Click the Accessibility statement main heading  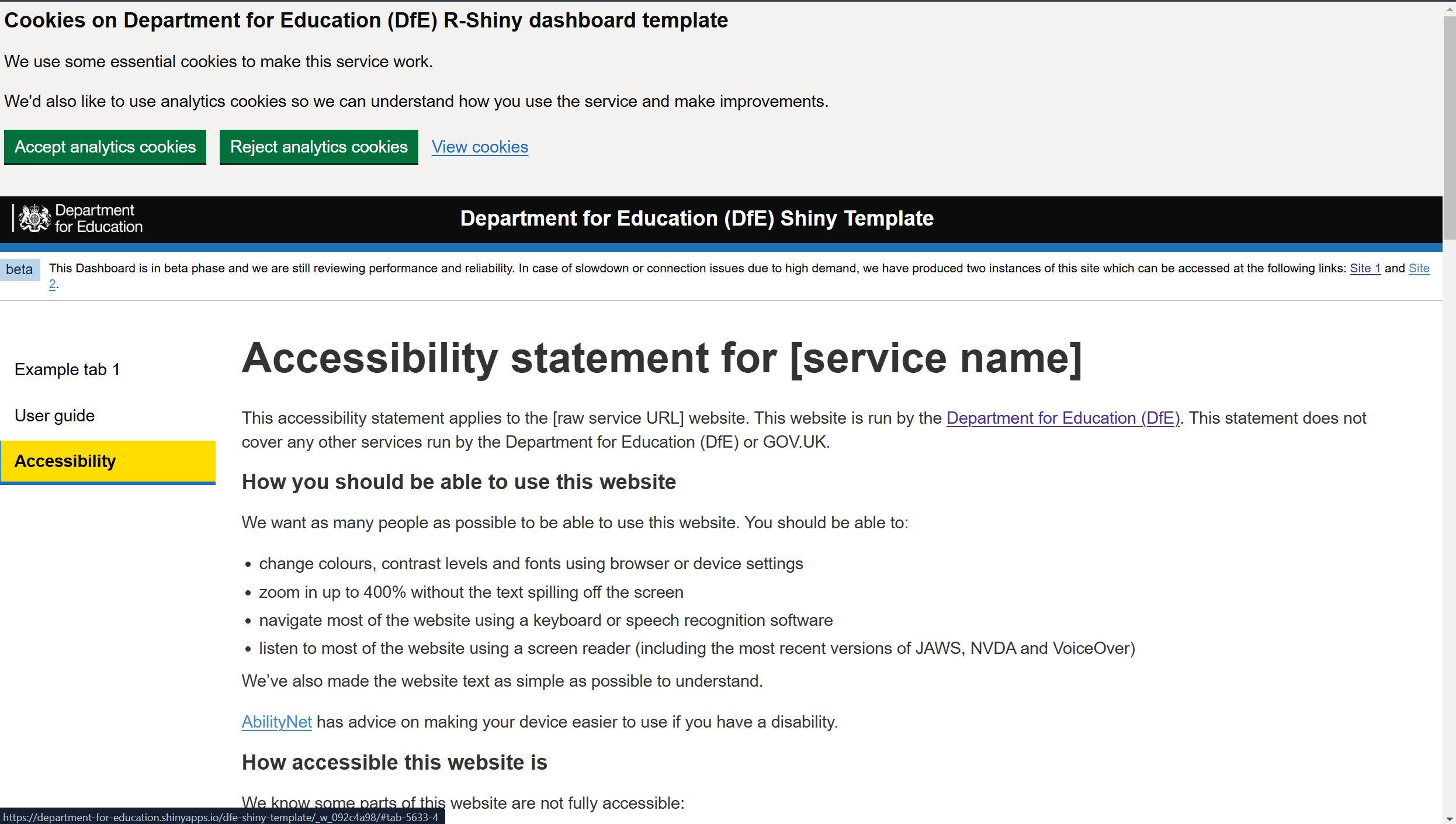[x=661, y=358]
